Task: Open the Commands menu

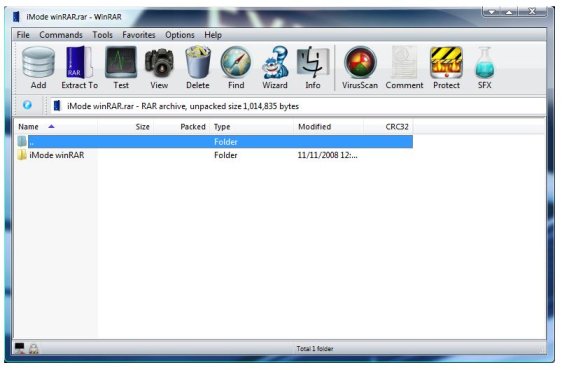Action: [61, 35]
